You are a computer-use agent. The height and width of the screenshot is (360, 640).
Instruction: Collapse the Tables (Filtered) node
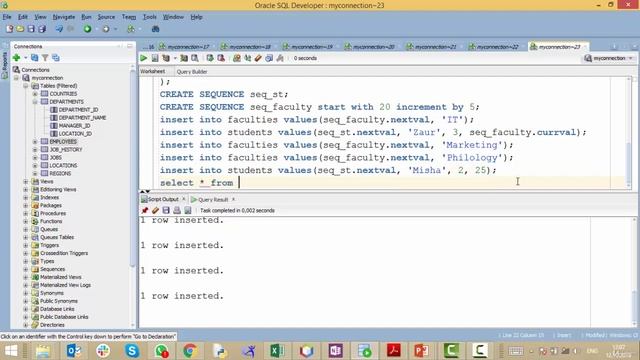26,86
